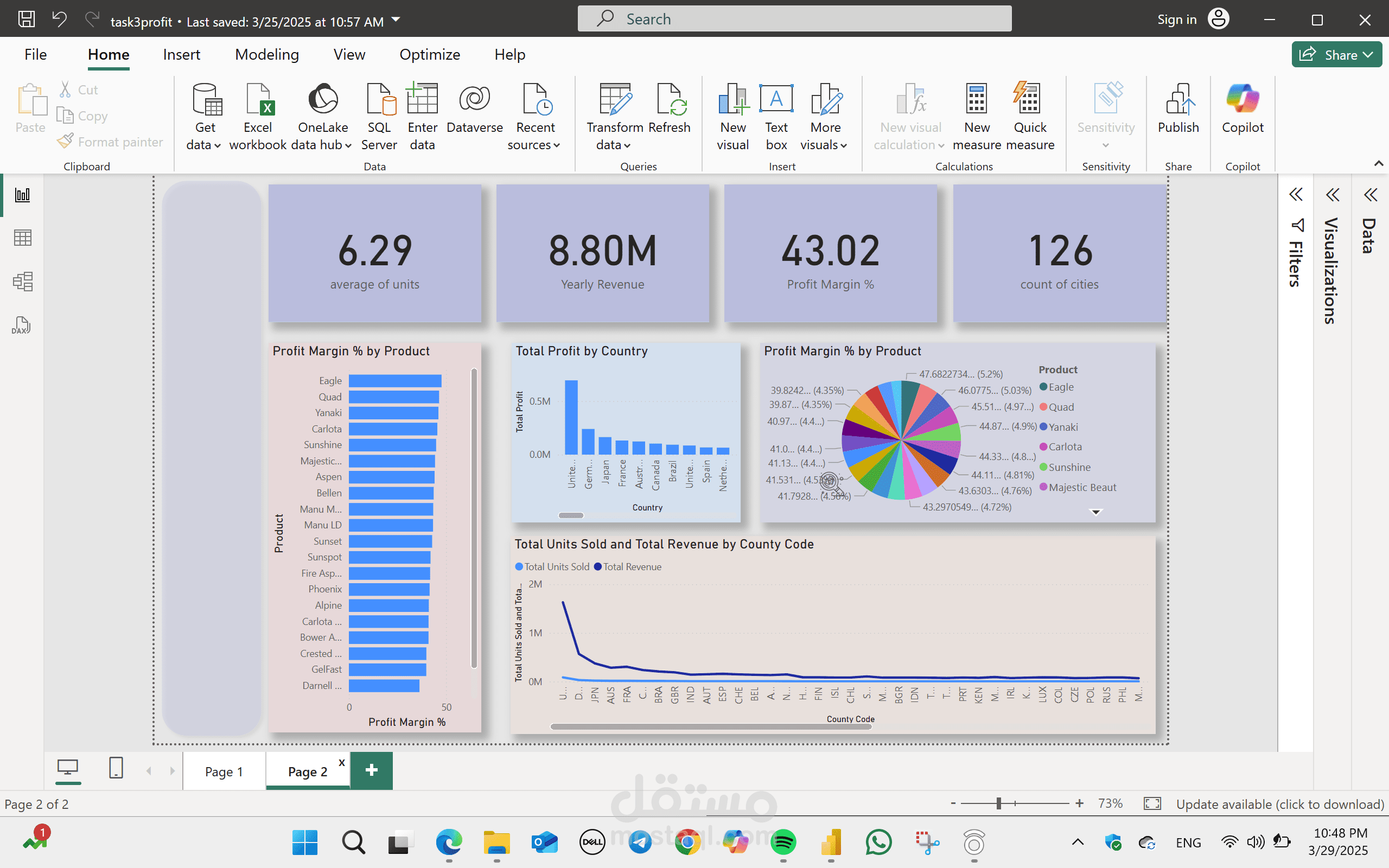Screen dimensions: 1389x868
Task: Insert a Text box
Action: click(776, 100)
